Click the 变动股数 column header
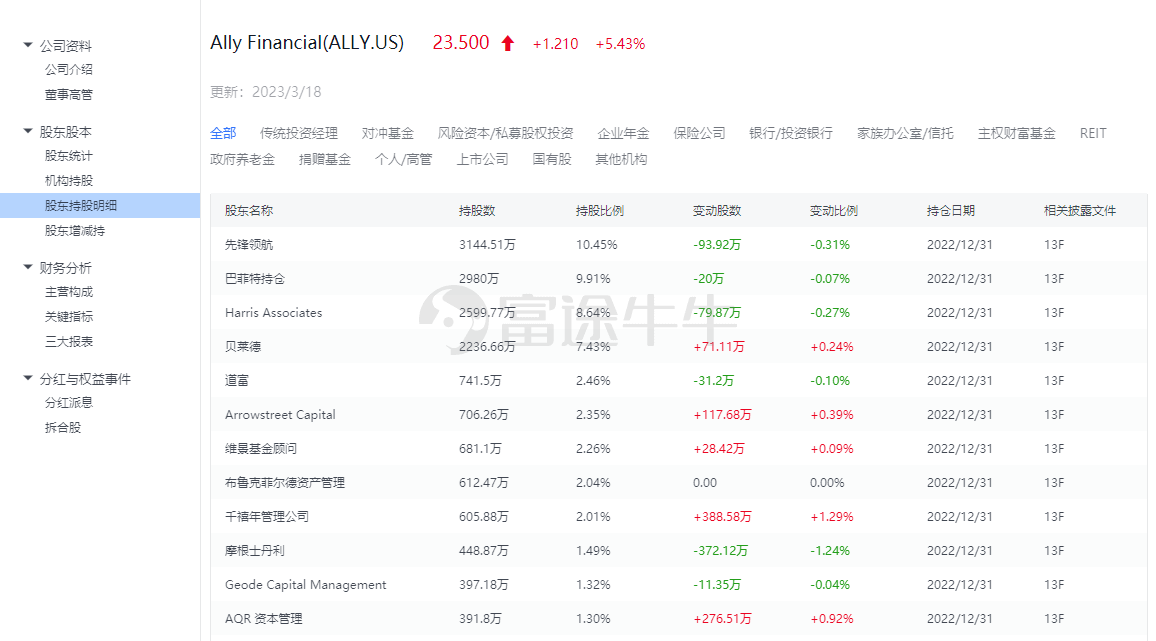The height and width of the screenshot is (641, 1156). point(717,211)
